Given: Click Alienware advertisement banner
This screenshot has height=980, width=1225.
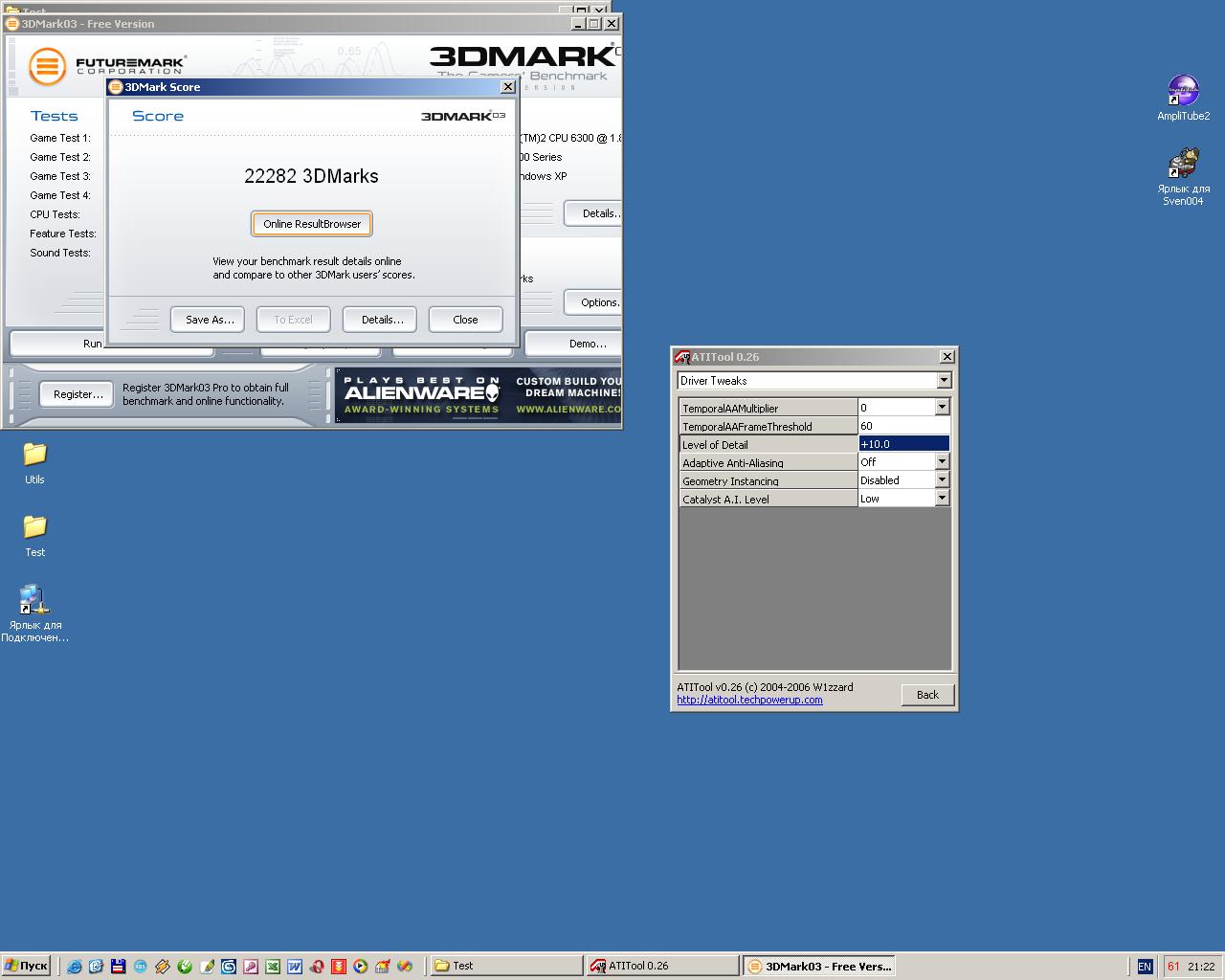Looking at the screenshot, I should 479,394.
